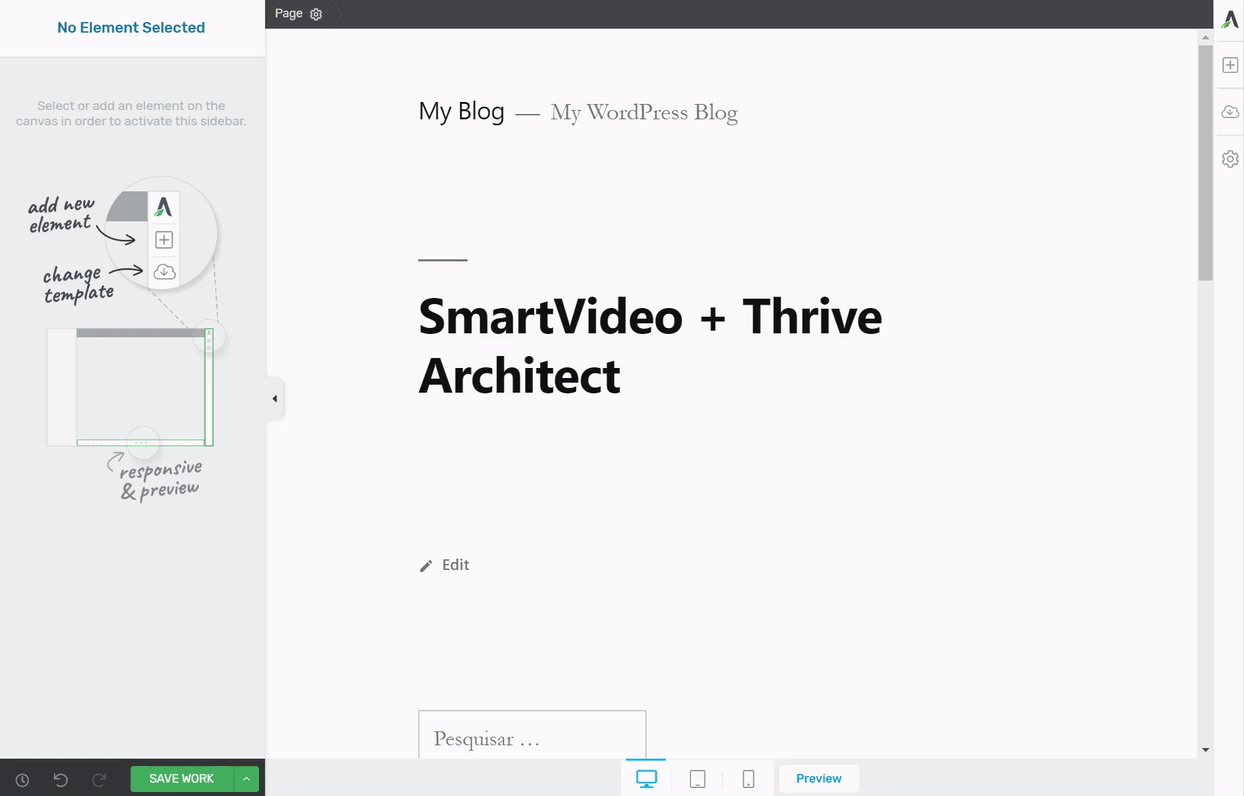The image size is (1244, 796).
Task: Click the No Element Selected header
Action: pyautogui.click(x=131, y=28)
